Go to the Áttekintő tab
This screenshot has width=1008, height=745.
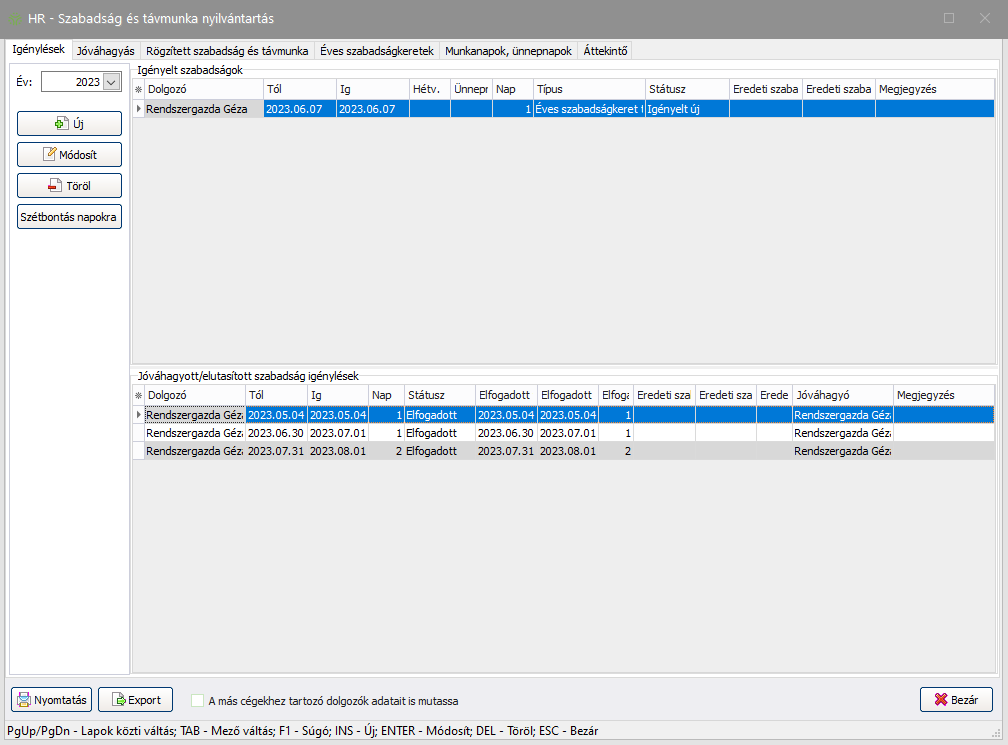click(605, 50)
